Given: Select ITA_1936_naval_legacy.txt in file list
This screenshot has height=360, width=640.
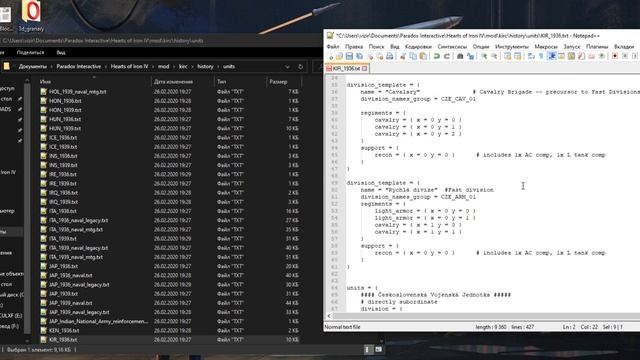Looking at the screenshot, I should coord(170,220).
